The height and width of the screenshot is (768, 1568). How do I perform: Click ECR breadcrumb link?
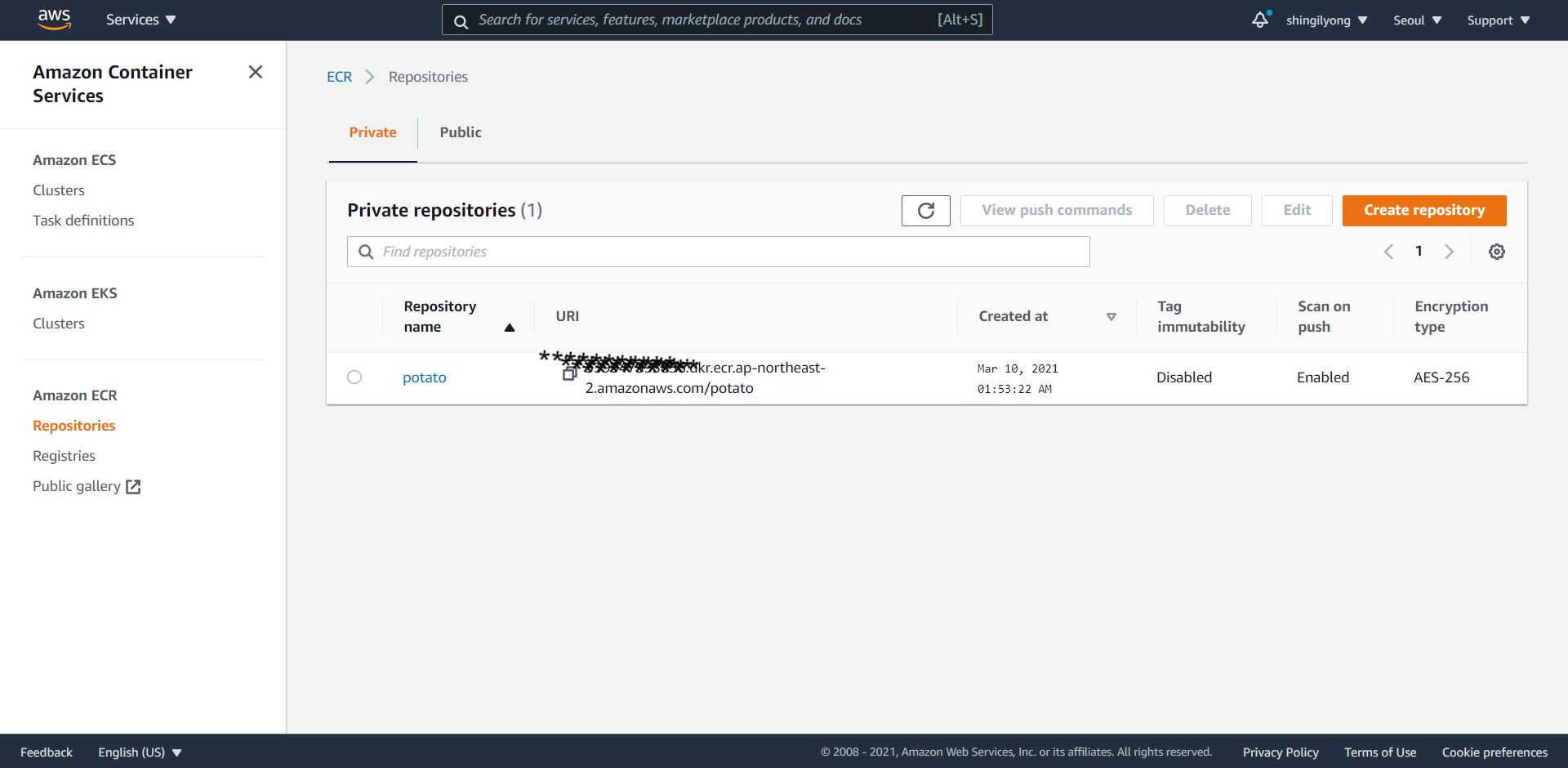coord(340,77)
